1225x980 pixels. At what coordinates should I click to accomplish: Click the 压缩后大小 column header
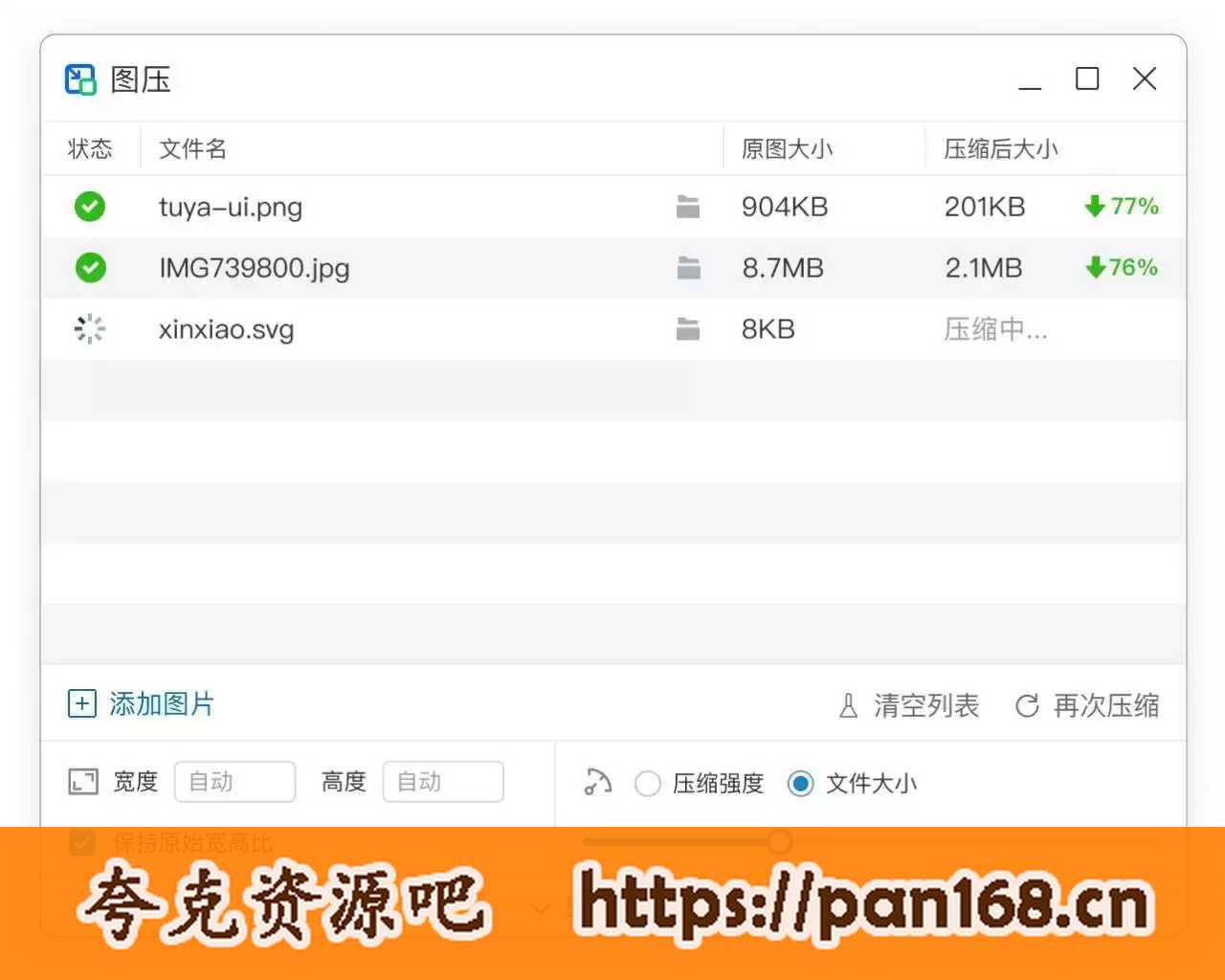1001,148
